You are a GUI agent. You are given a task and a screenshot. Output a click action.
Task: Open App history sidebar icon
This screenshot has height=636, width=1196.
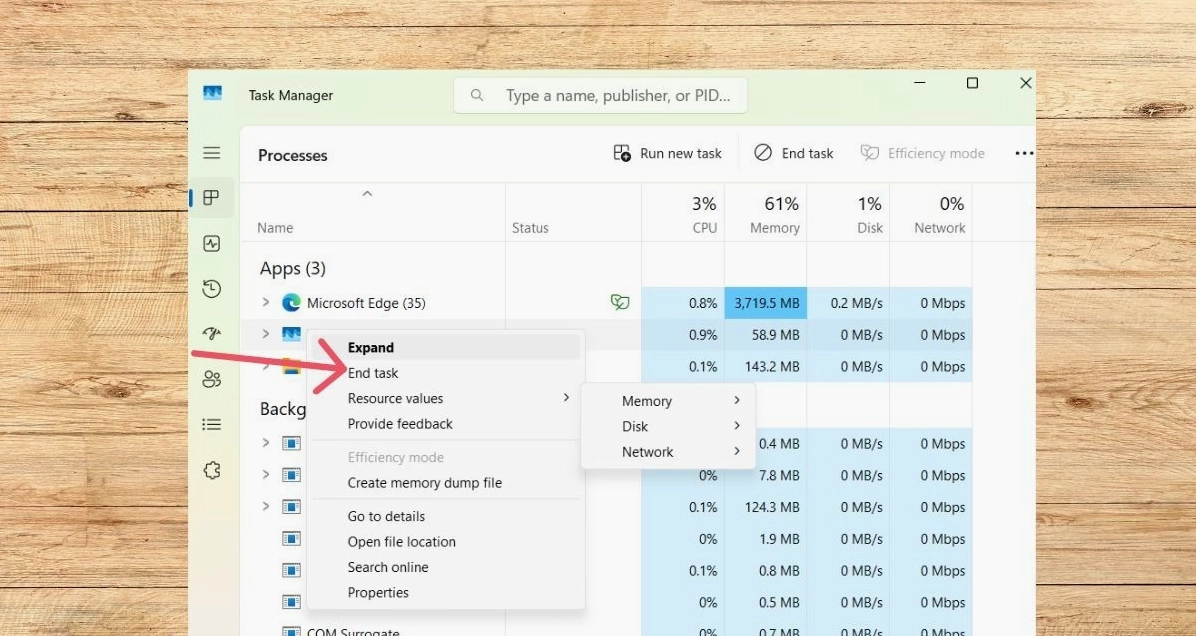coord(211,289)
